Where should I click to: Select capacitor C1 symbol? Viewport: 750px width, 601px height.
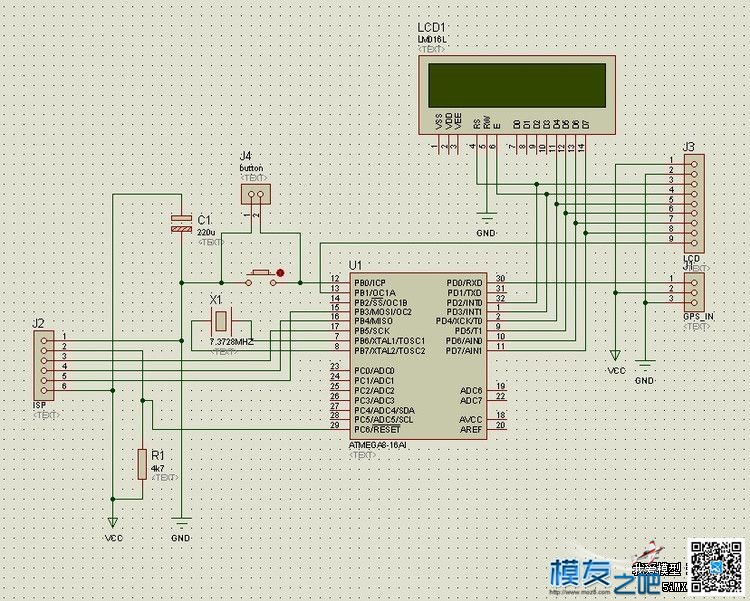click(x=181, y=224)
